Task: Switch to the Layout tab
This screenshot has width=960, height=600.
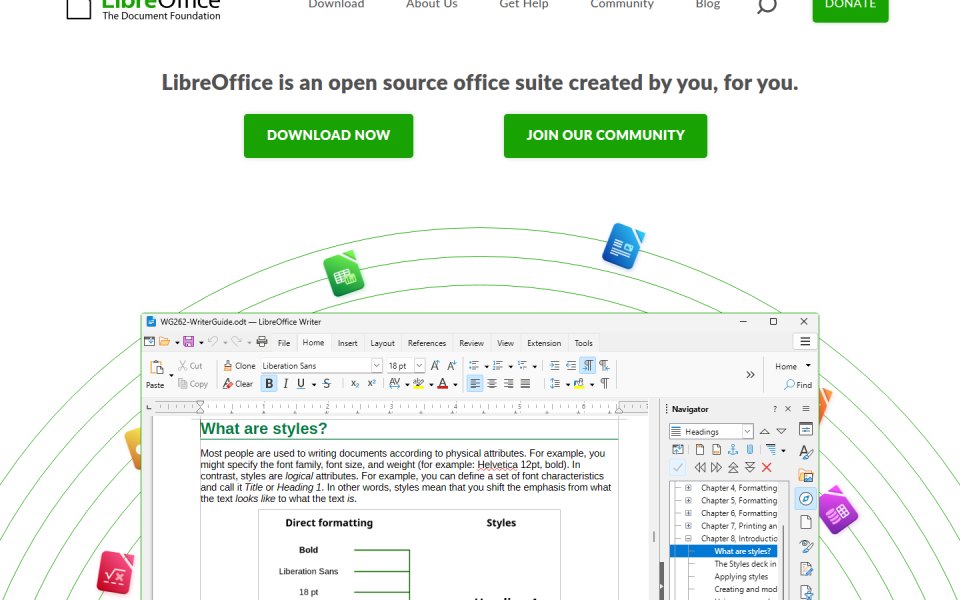Action: [383, 343]
